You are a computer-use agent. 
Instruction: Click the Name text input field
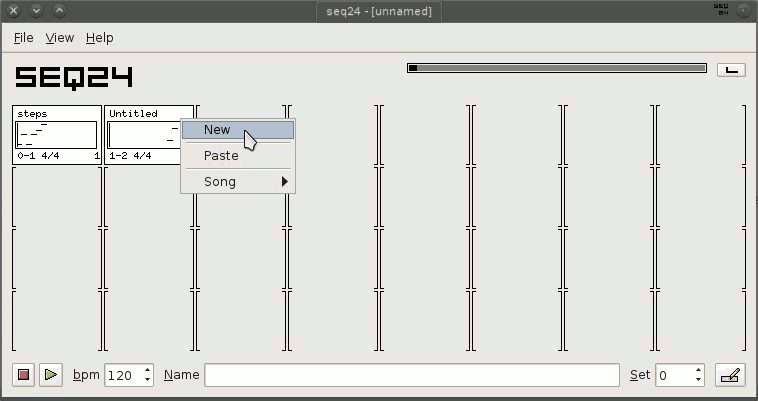[411, 375]
